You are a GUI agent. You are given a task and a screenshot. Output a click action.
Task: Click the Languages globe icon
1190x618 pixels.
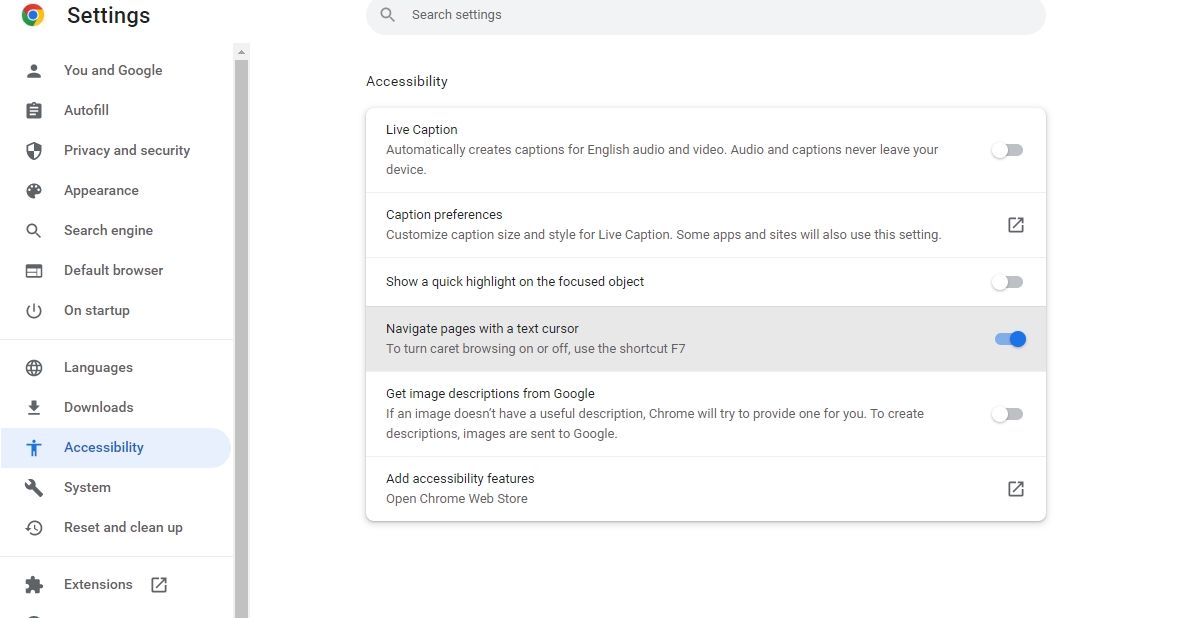click(34, 367)
